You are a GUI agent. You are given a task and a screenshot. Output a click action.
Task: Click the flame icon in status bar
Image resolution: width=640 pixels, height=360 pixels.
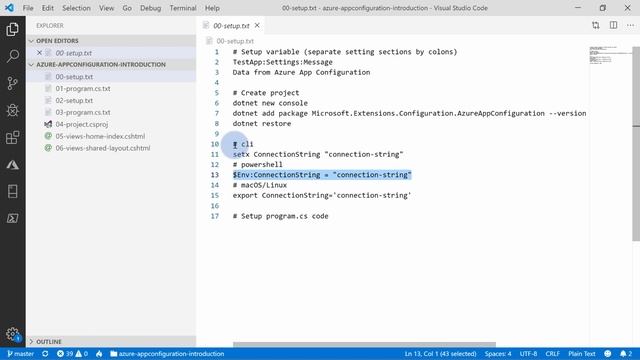coord(99,354)
